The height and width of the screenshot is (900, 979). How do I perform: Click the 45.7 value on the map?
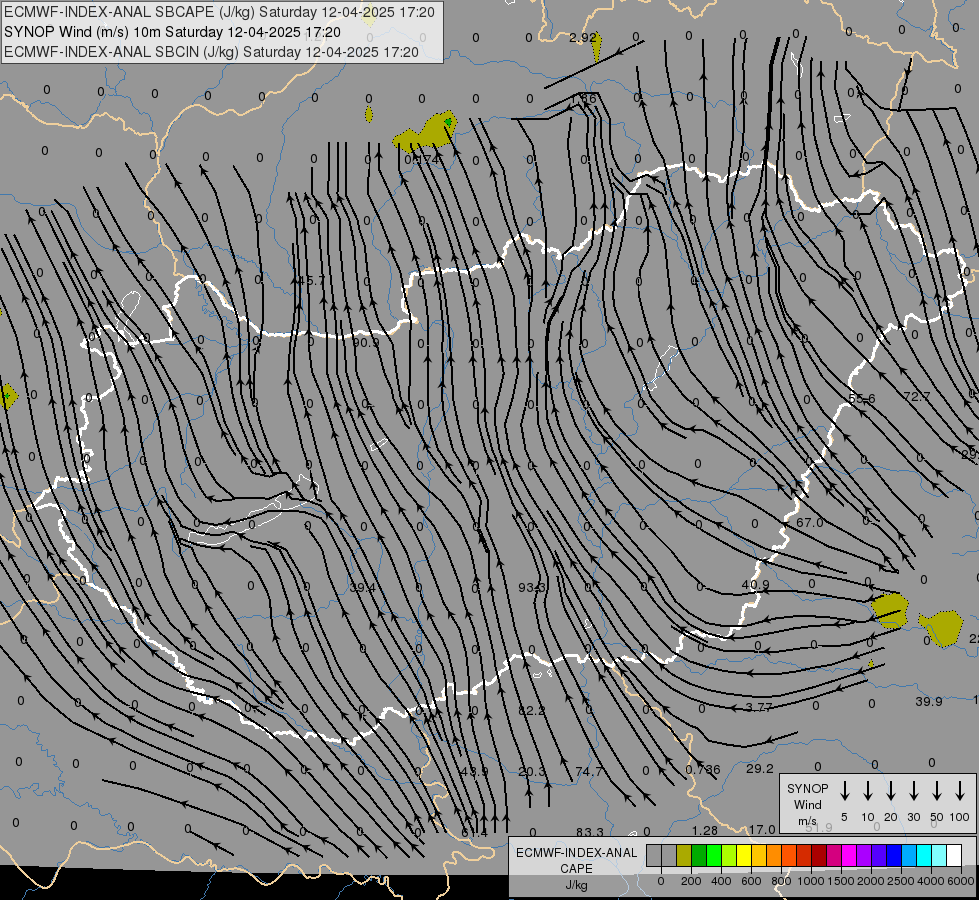coord(312,280)
